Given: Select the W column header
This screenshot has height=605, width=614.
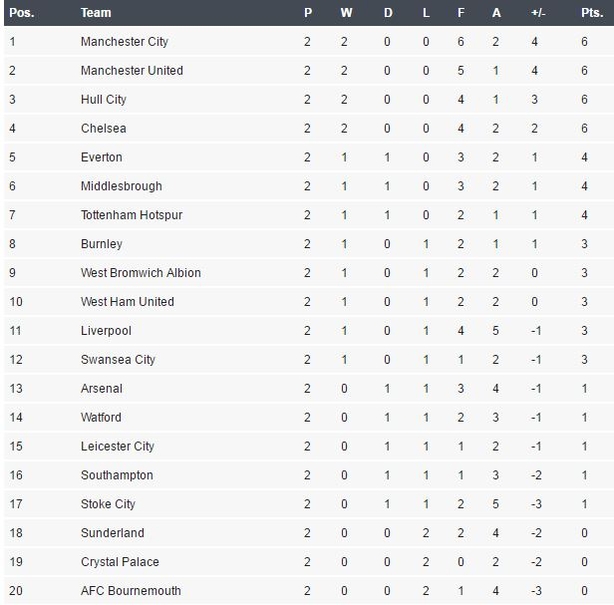Looking at the screenshot, I should 346,13.
